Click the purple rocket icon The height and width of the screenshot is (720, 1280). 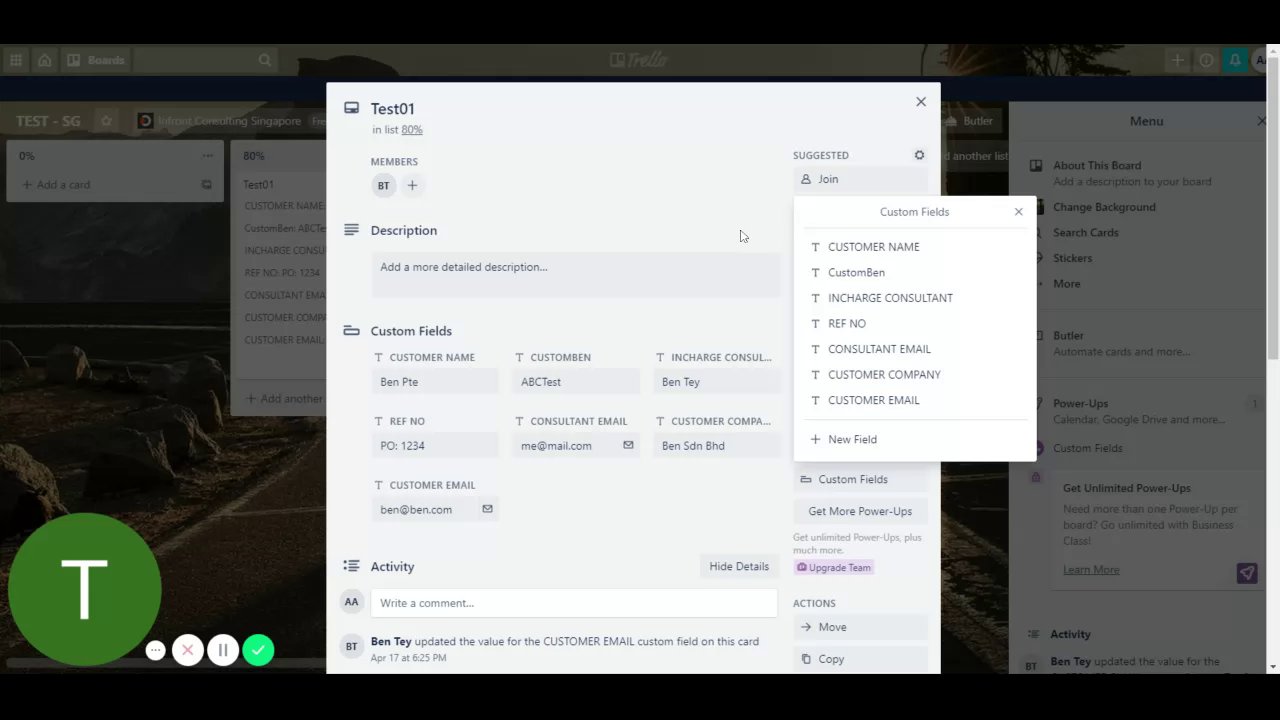tap(1246, 573)
